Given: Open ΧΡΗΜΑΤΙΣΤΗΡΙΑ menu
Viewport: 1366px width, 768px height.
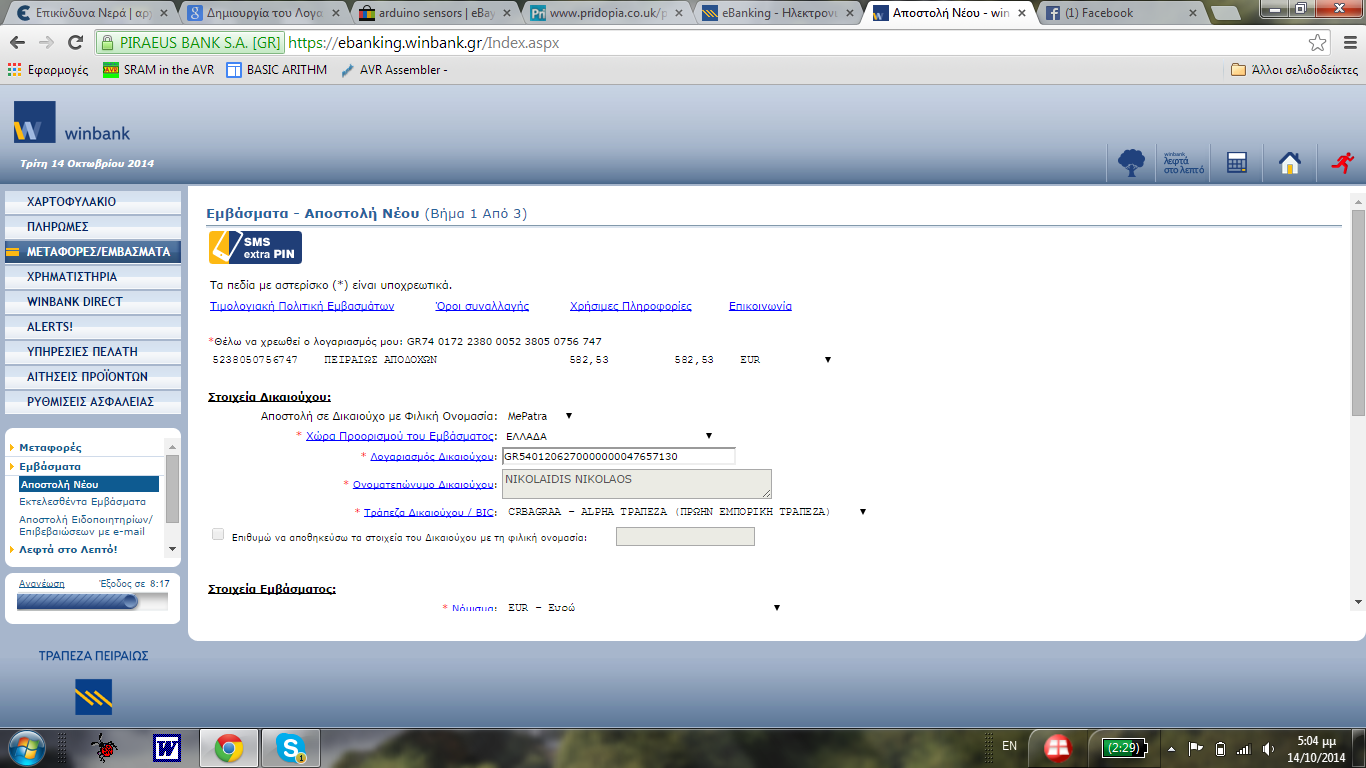Looking at the screenshot, I should (x=93, y=276).
